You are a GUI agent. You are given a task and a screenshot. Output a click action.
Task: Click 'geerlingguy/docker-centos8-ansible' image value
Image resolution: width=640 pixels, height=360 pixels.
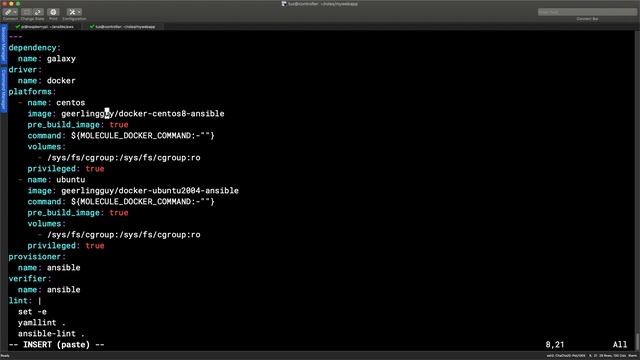143,114
